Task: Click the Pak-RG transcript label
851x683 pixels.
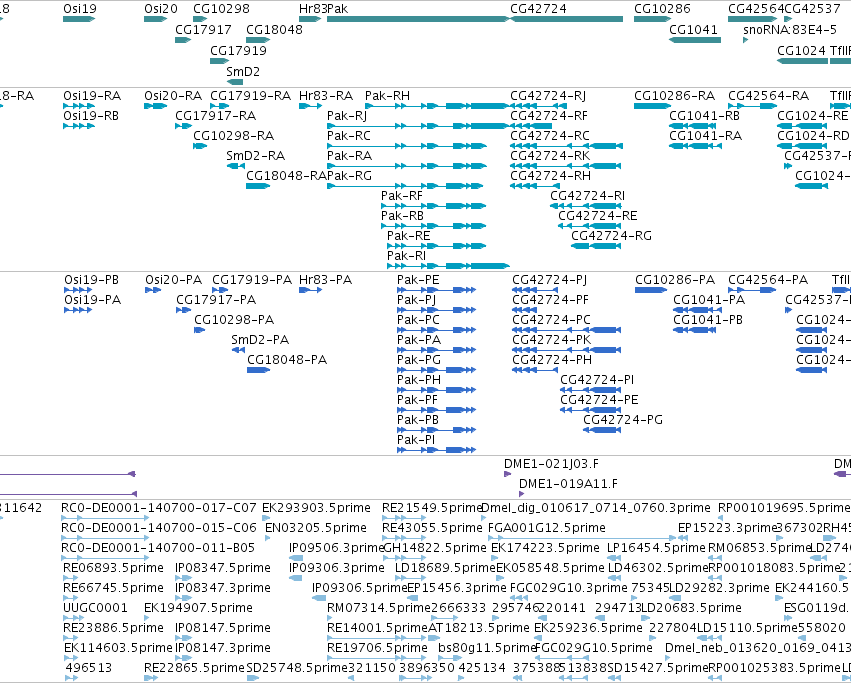Action: click(350, 176)
